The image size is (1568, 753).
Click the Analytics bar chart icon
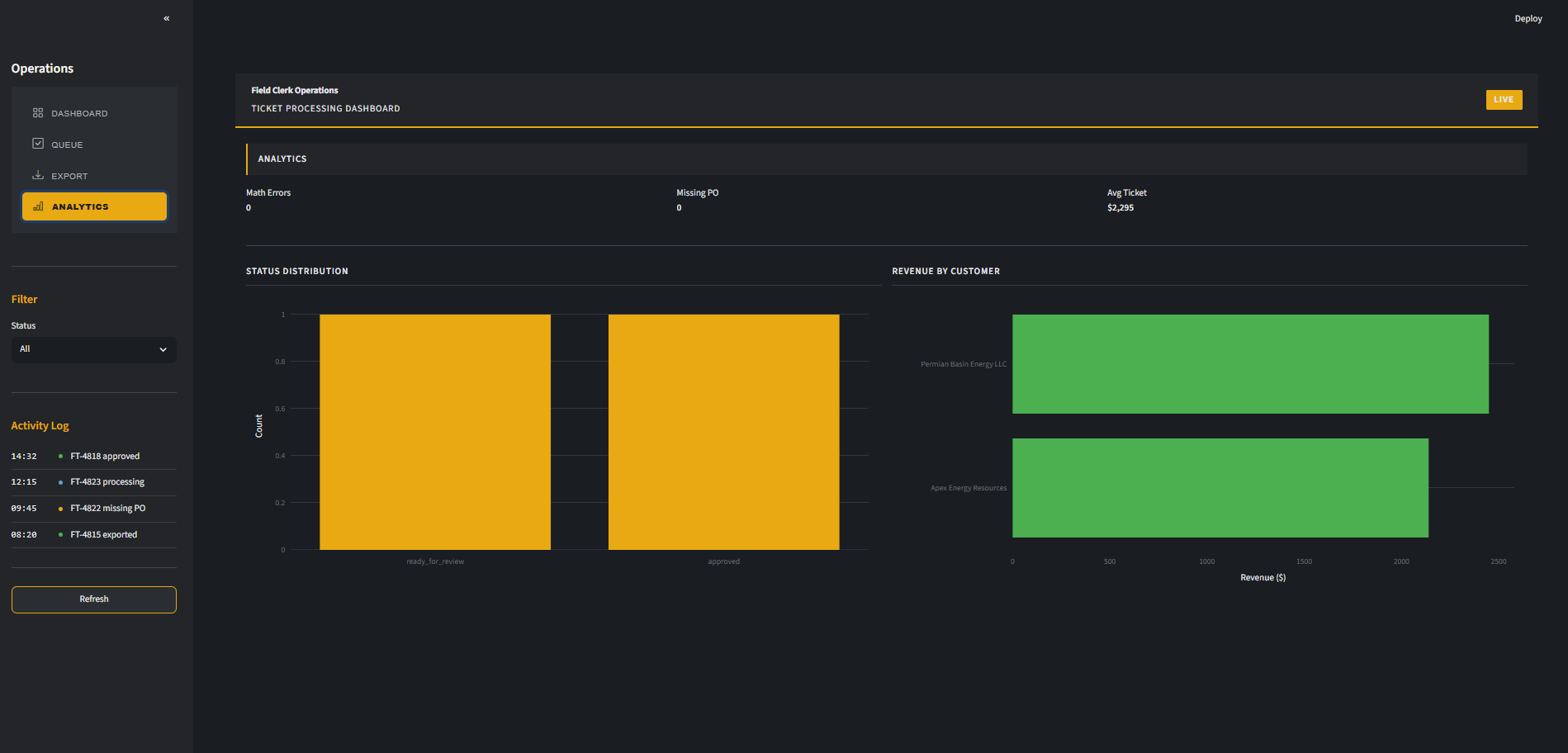(x=38, y=206)
